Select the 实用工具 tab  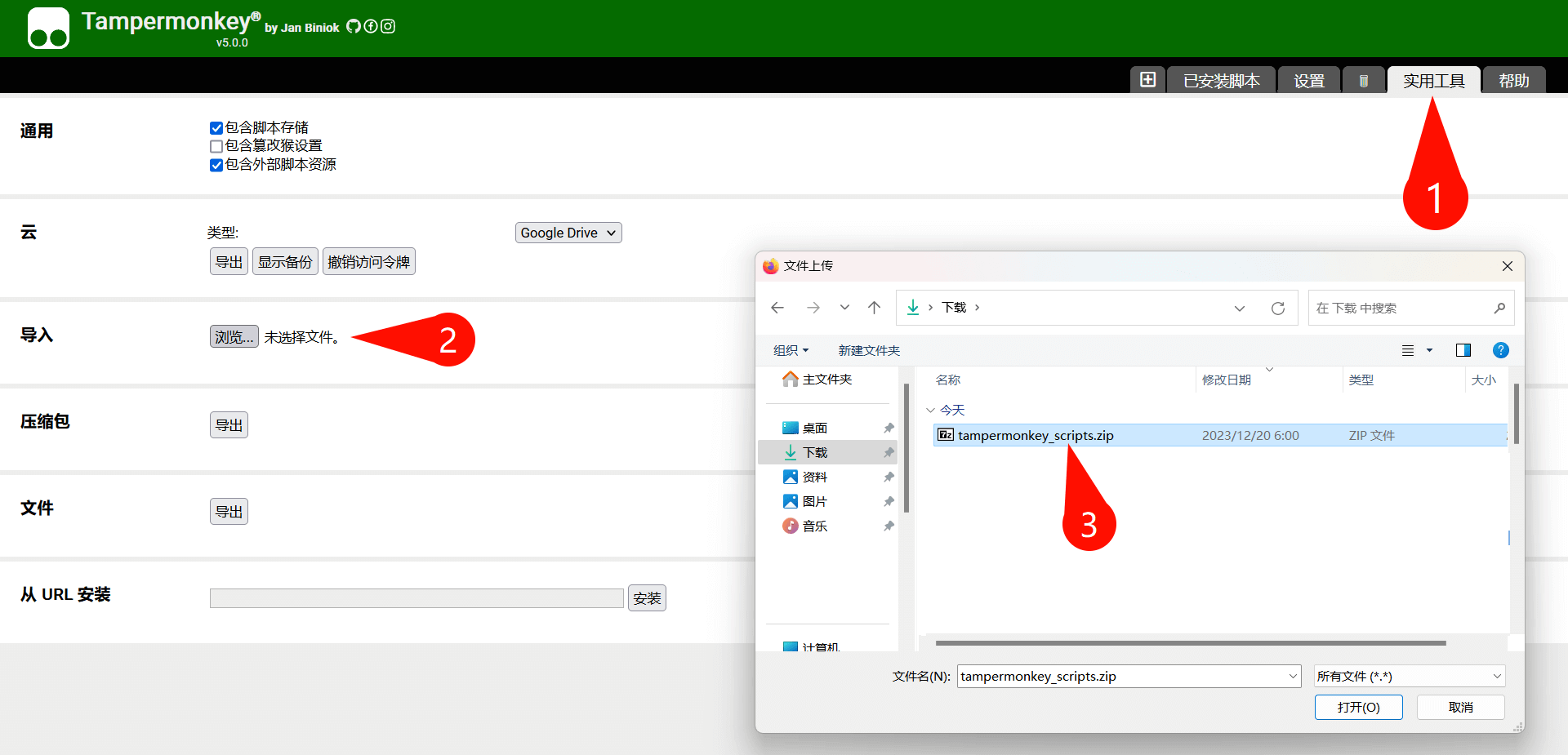click(1434, 81)
